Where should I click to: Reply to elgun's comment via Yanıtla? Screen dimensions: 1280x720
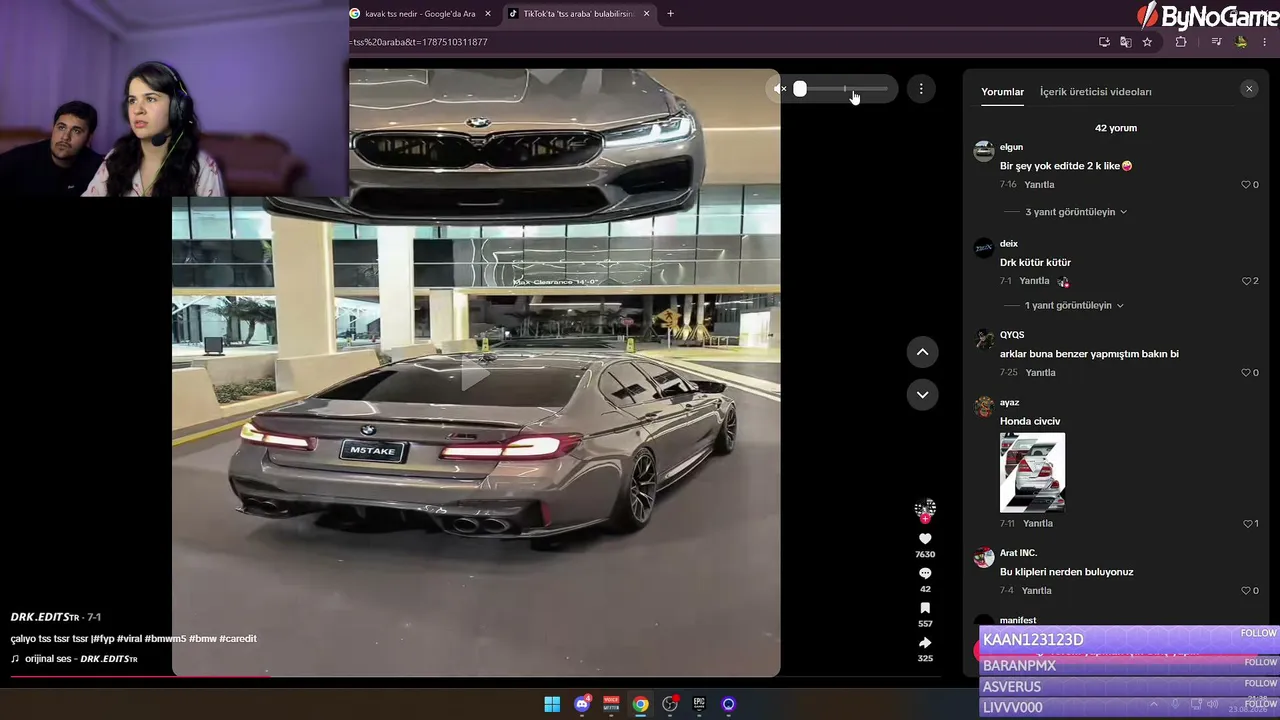(1039, 185)
